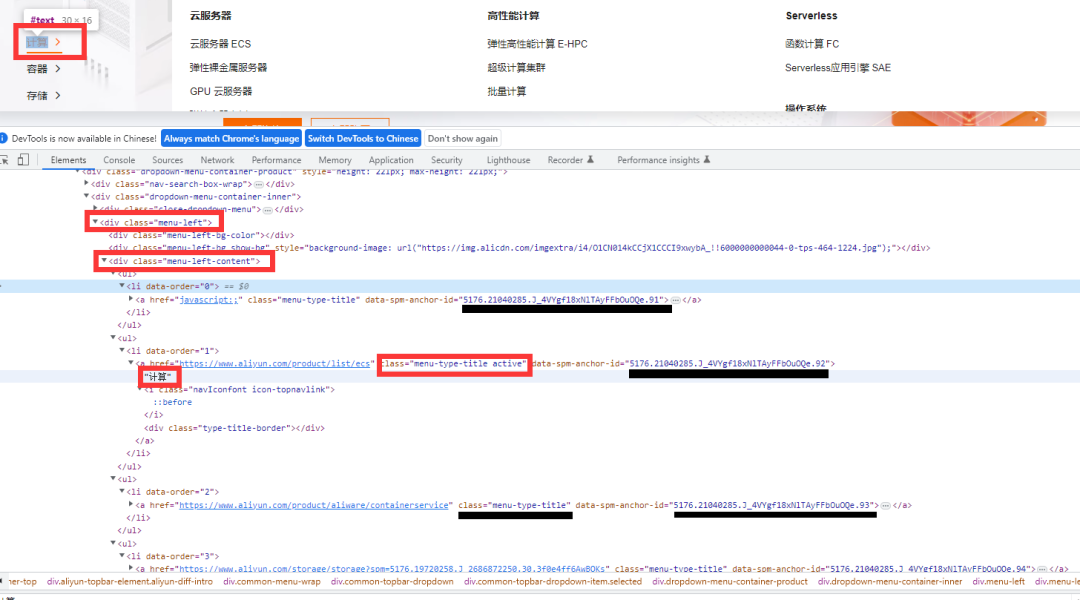The height and width of the screenshot is (600, 1080).
Task: Select the menu-left-bg-color div row
Action: pyautogui.click(x=201, y=235)
